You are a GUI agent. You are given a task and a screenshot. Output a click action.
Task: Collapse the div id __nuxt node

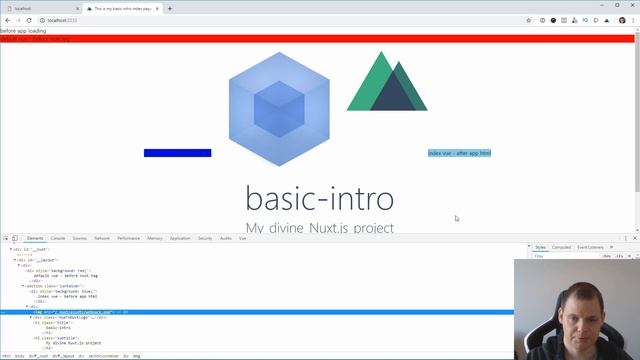(11, 249)
